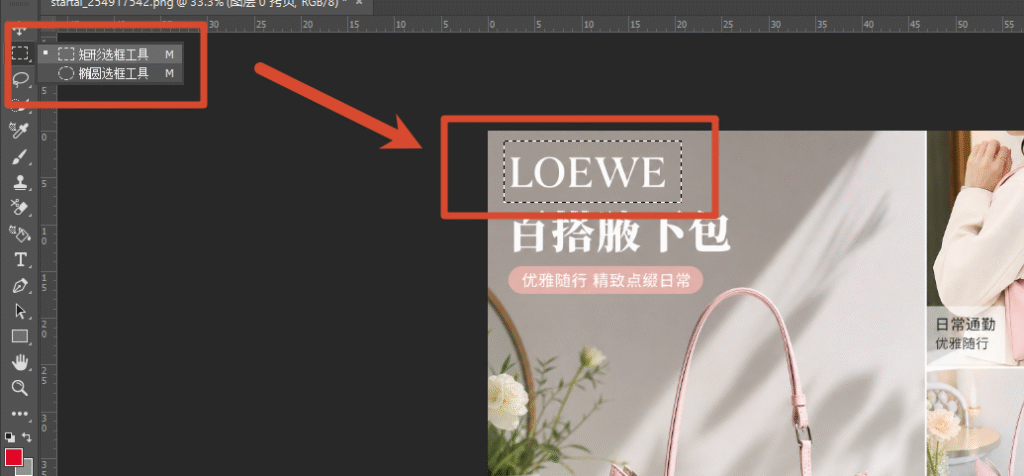Select the Rectangular Marquee tool in toolbar
This screenshot has height=476, width=1024.
(x=20, y=54)
